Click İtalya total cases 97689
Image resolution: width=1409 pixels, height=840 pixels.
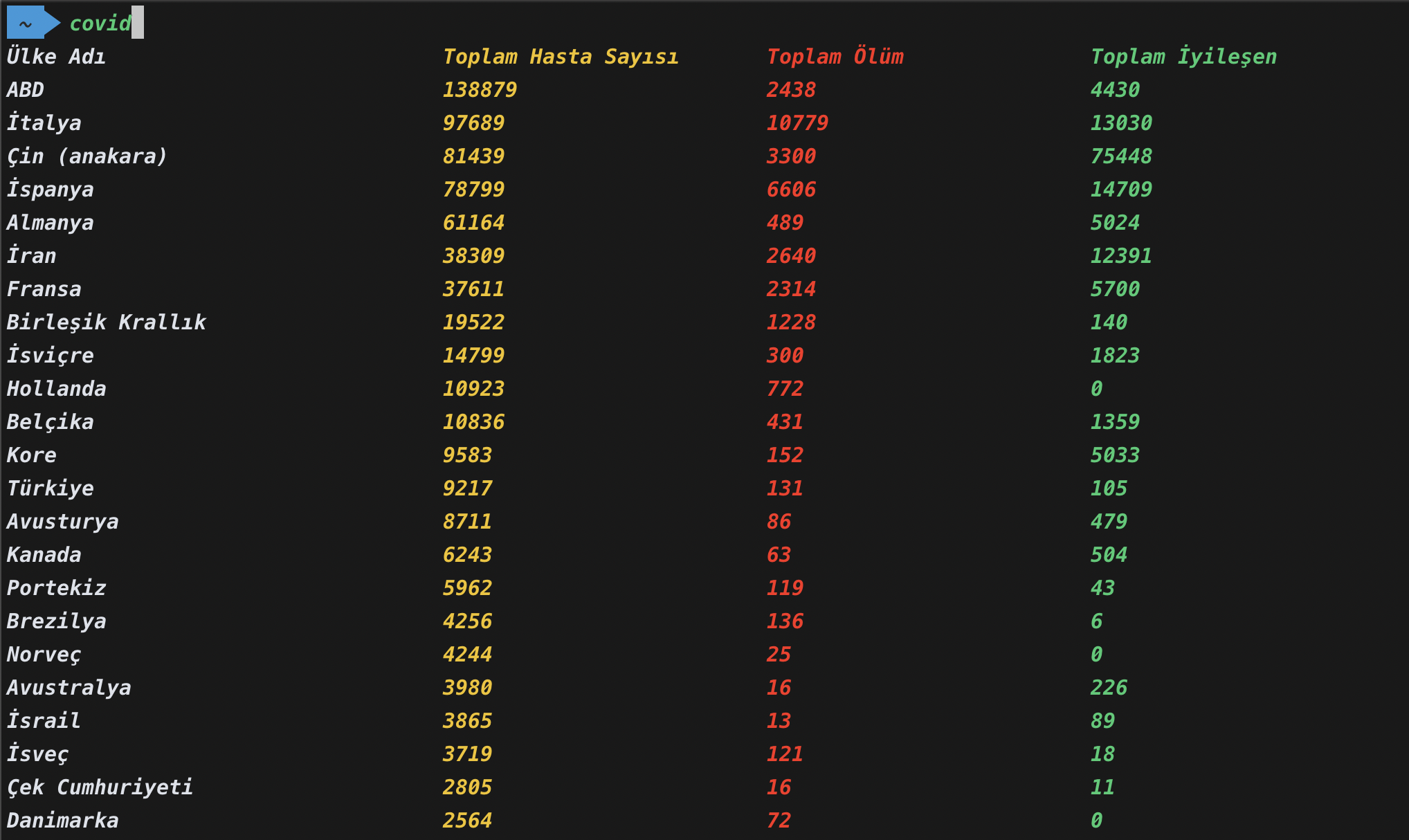473,123
